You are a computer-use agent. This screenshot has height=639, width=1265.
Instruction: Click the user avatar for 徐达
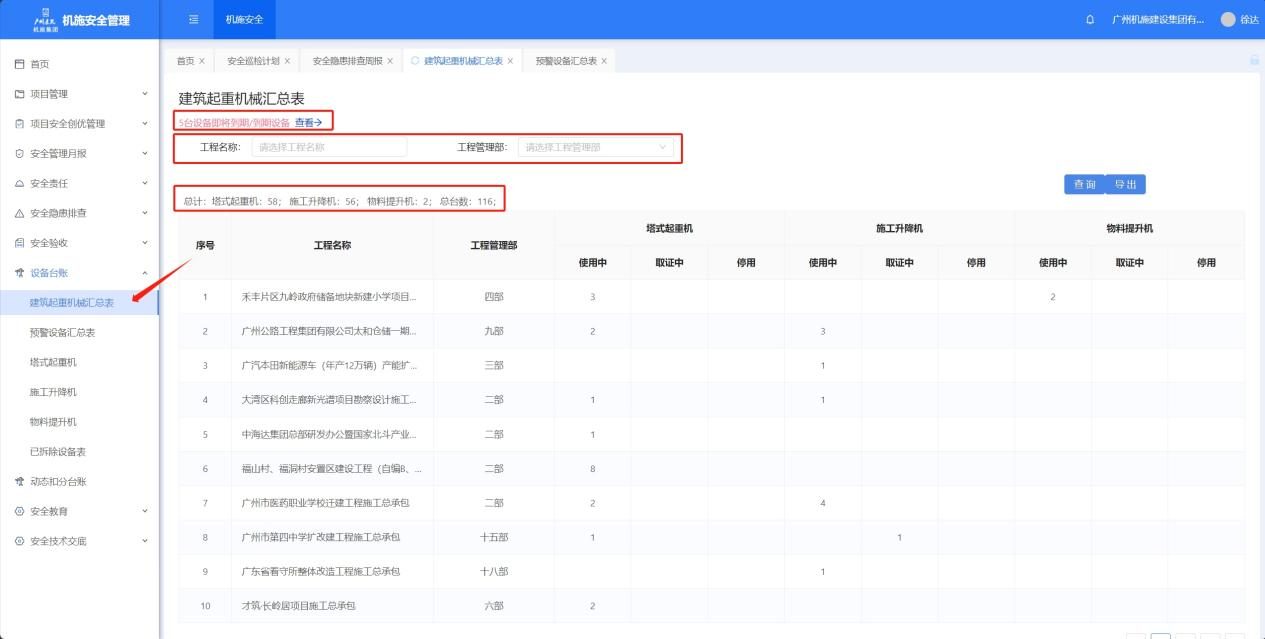pyautogui.click(x=1228, y=20)
